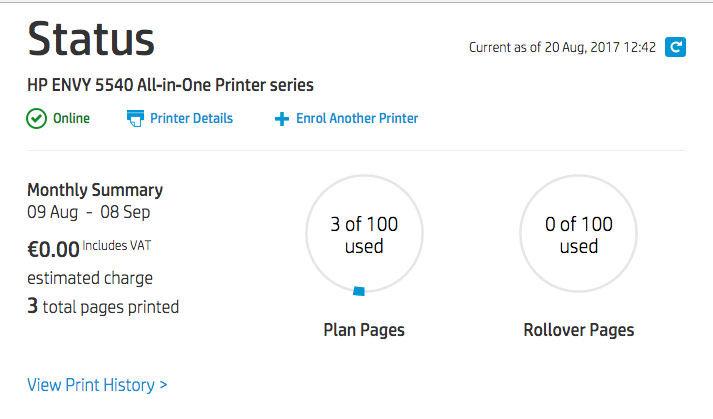Click the plus icon for enrolling printer

[x=281, y=119]
